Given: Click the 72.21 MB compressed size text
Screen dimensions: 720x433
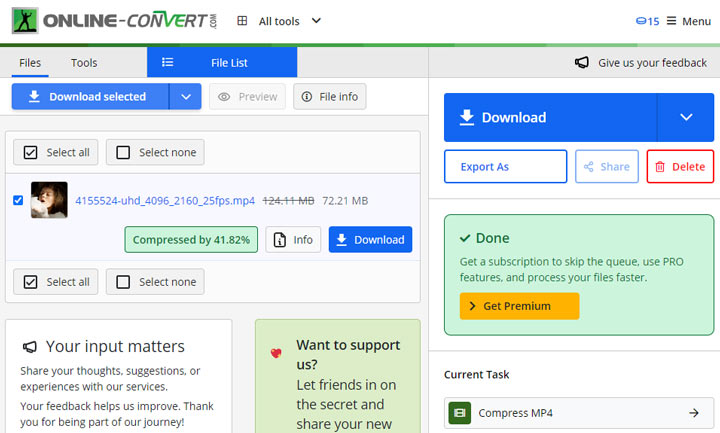Looking at the screenshot, I should (345, 201).
